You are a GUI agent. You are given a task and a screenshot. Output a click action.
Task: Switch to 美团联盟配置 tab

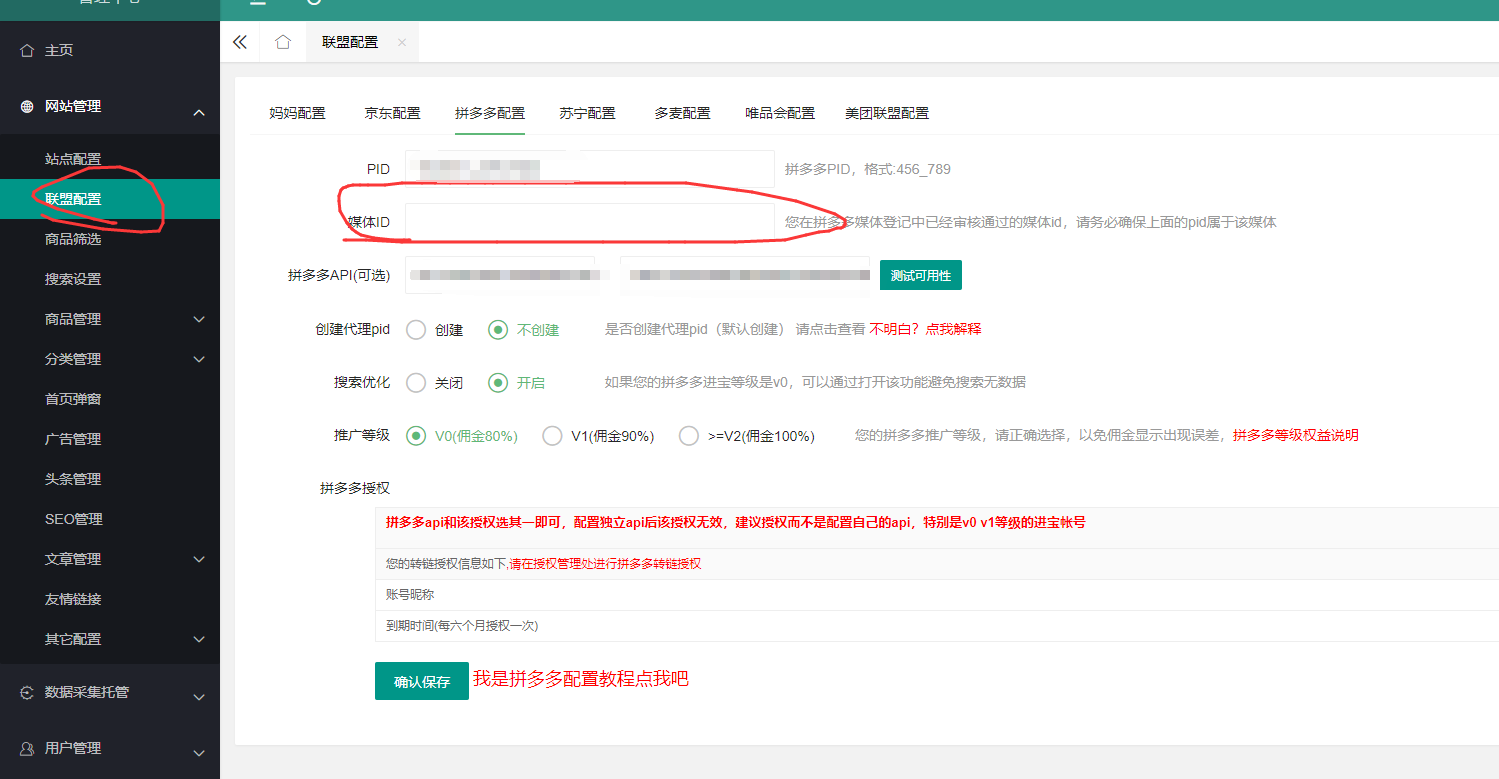tap(887, 113)
